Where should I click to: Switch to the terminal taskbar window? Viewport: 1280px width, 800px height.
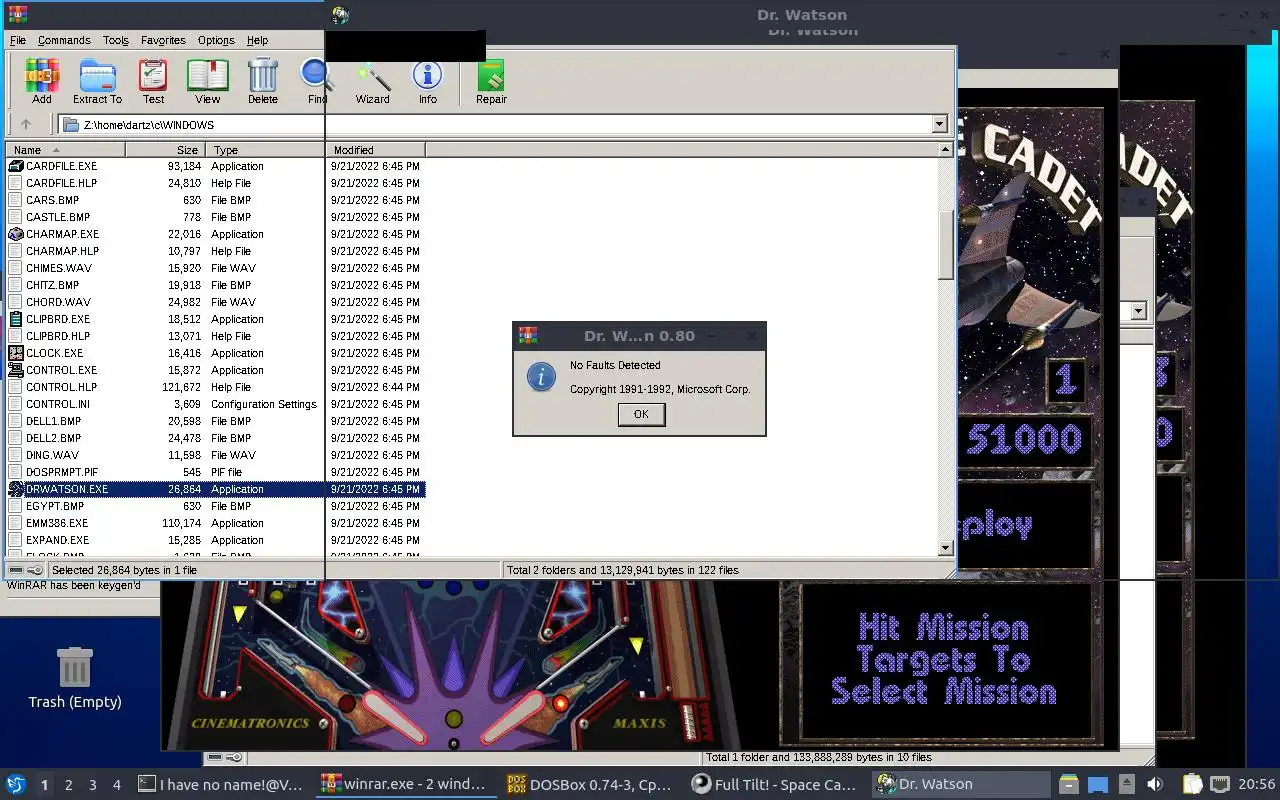(x=220, y=785)
